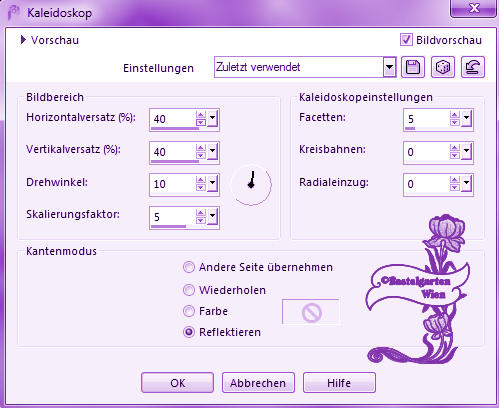Open the Kreisbahnen slider dropdown arrow

(x=466, y=152)
